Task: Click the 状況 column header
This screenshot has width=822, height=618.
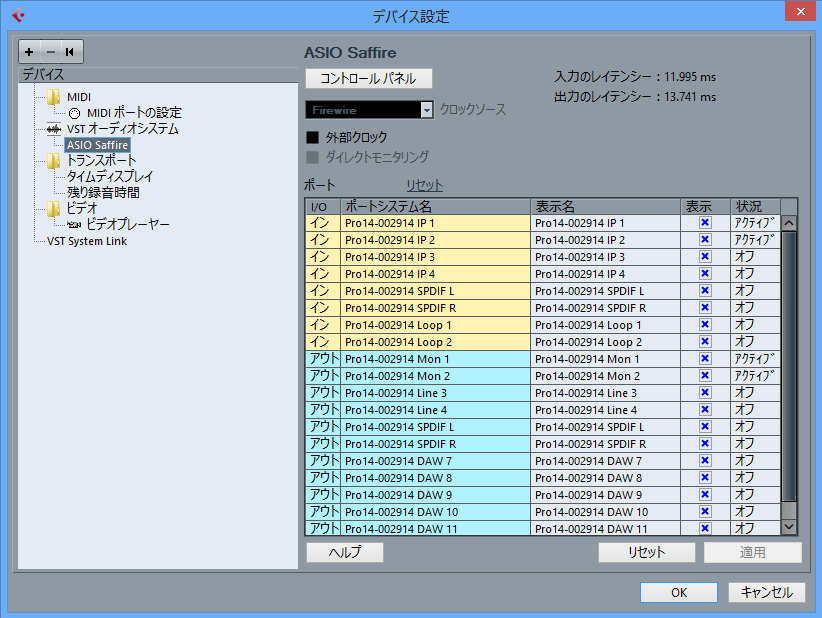Action: tap(755, 207)
